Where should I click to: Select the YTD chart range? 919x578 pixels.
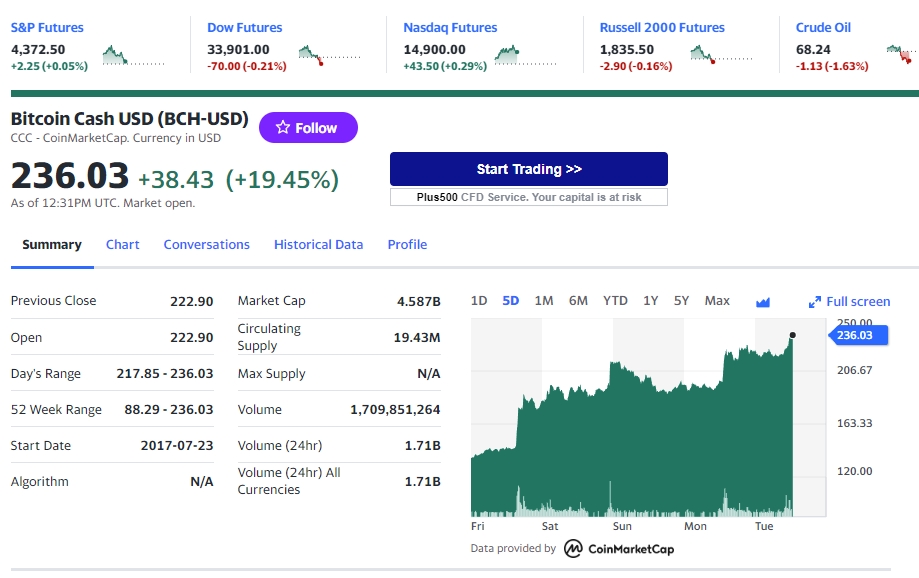tap(615, 301)
